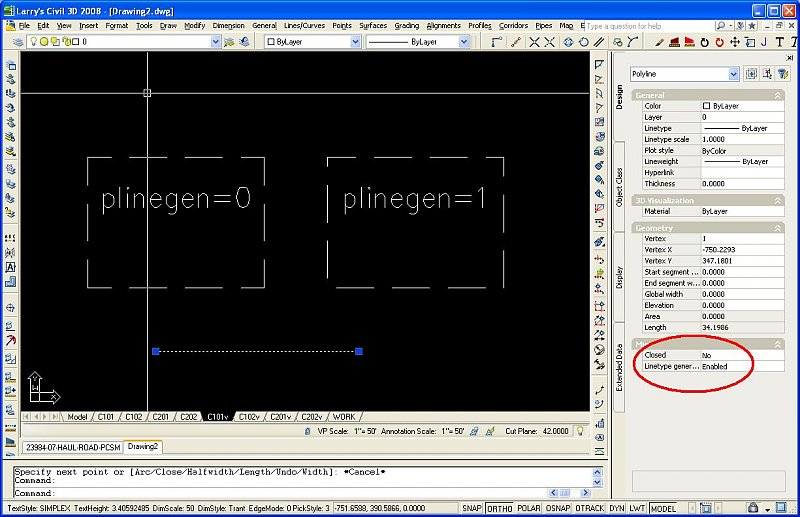800x517 pixels.
Task: Toggle LWT lineweight display
Action: click(x=637, y=508)
